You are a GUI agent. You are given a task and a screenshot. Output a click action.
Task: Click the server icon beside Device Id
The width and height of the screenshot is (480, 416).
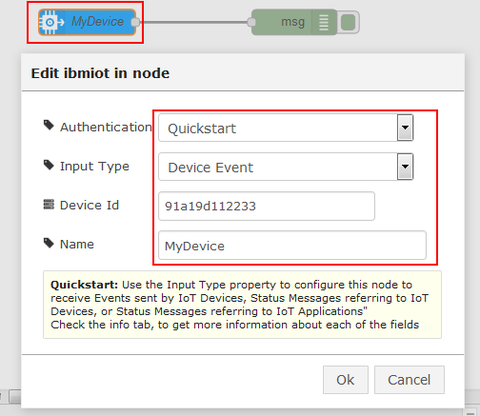click(49, 204)
